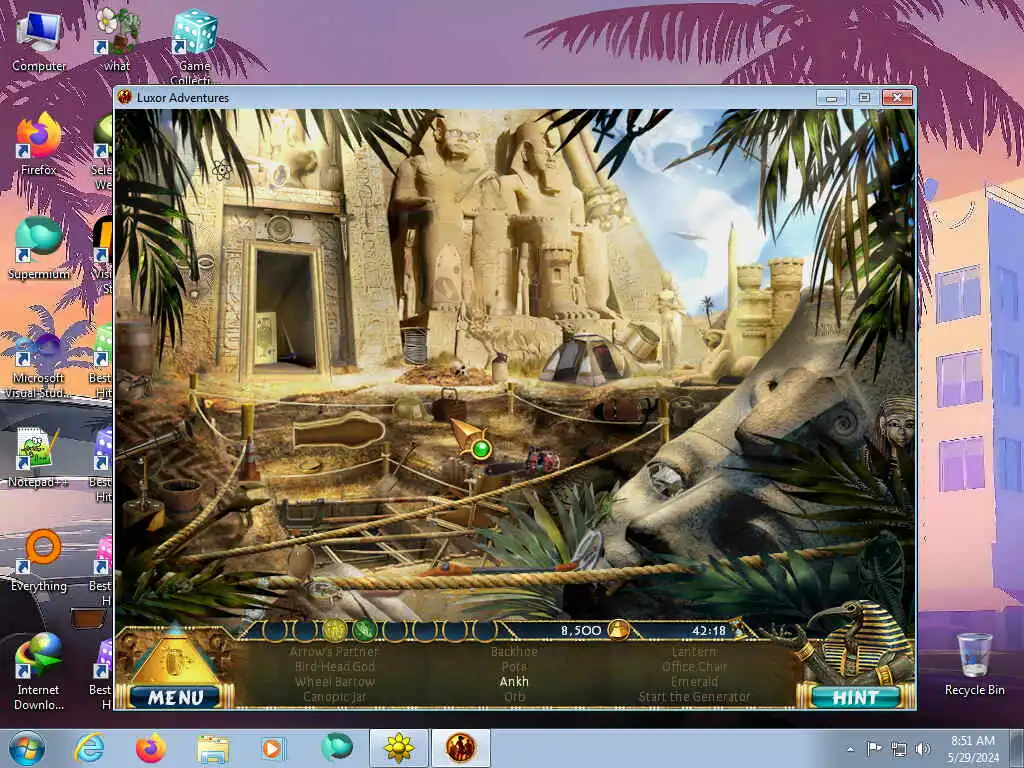Viewport: 1024px width, 768px height.
Task: Click the golden pyramid jar icon above MENU
Action: click(174, 660)
